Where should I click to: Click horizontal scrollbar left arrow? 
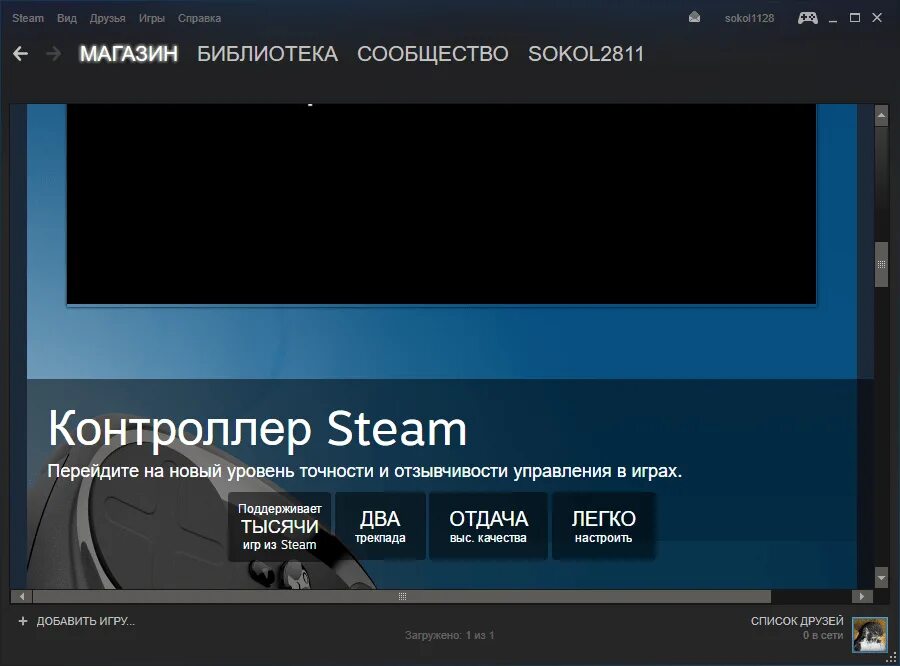(x=22, y=597)
